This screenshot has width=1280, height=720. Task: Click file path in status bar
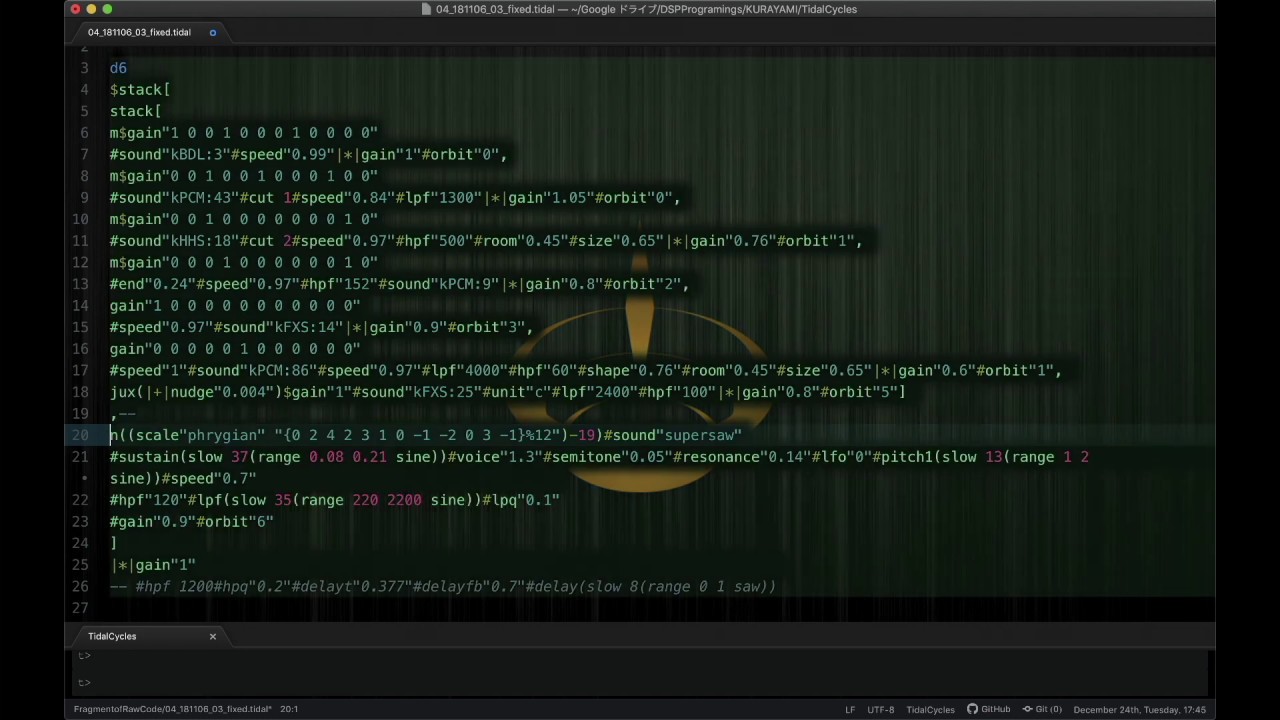click(x=172, y=709)
